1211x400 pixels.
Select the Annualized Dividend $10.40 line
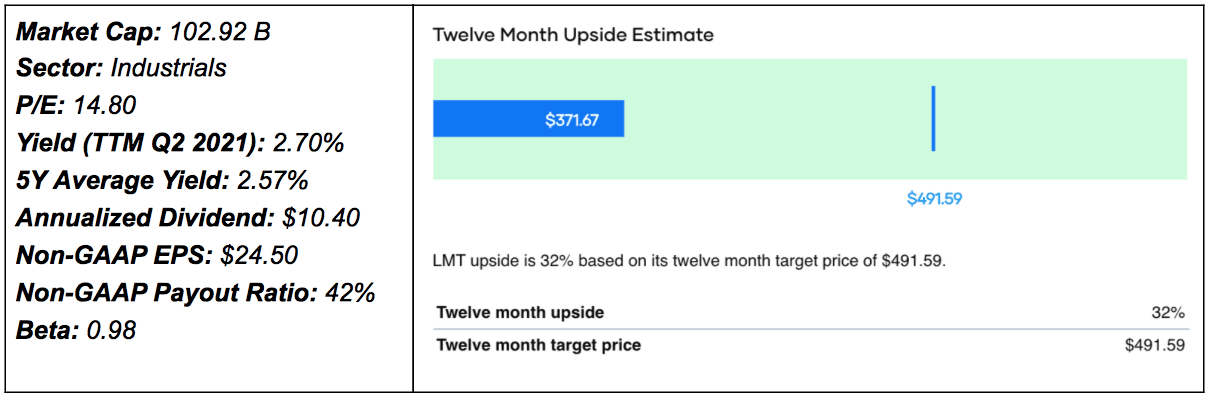click(x=188, y=217)
